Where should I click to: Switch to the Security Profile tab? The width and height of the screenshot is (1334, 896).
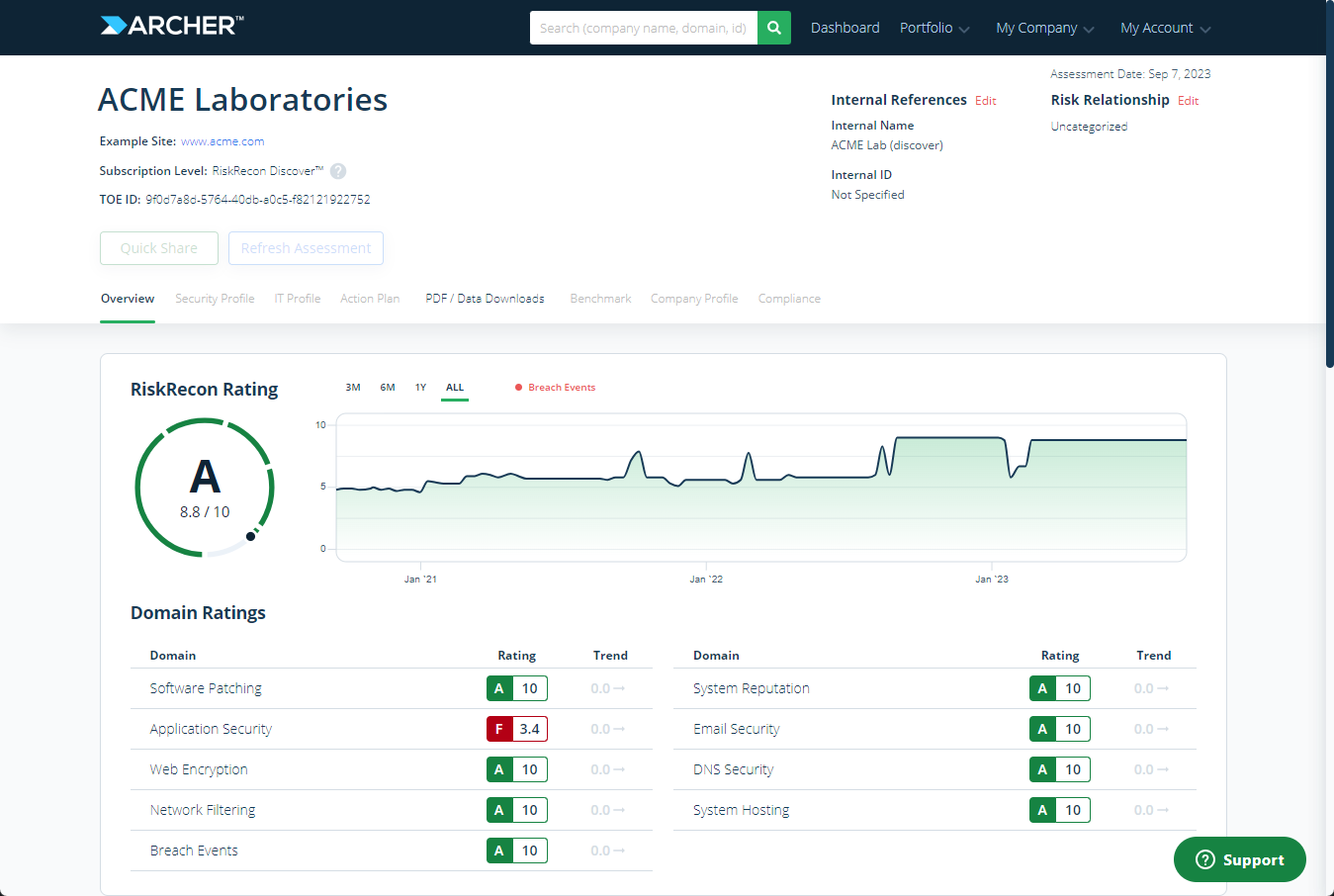tap(215, 298)
